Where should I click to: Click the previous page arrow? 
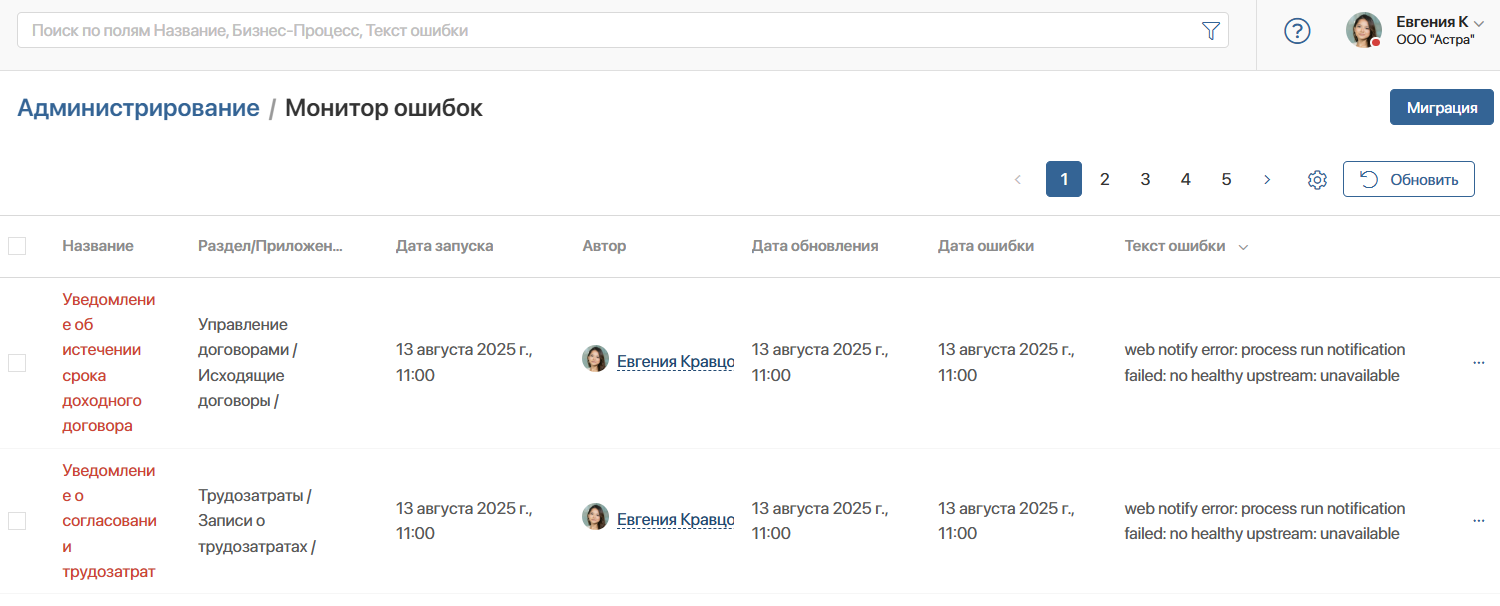pyautogui.click(x=1018, y=180)
